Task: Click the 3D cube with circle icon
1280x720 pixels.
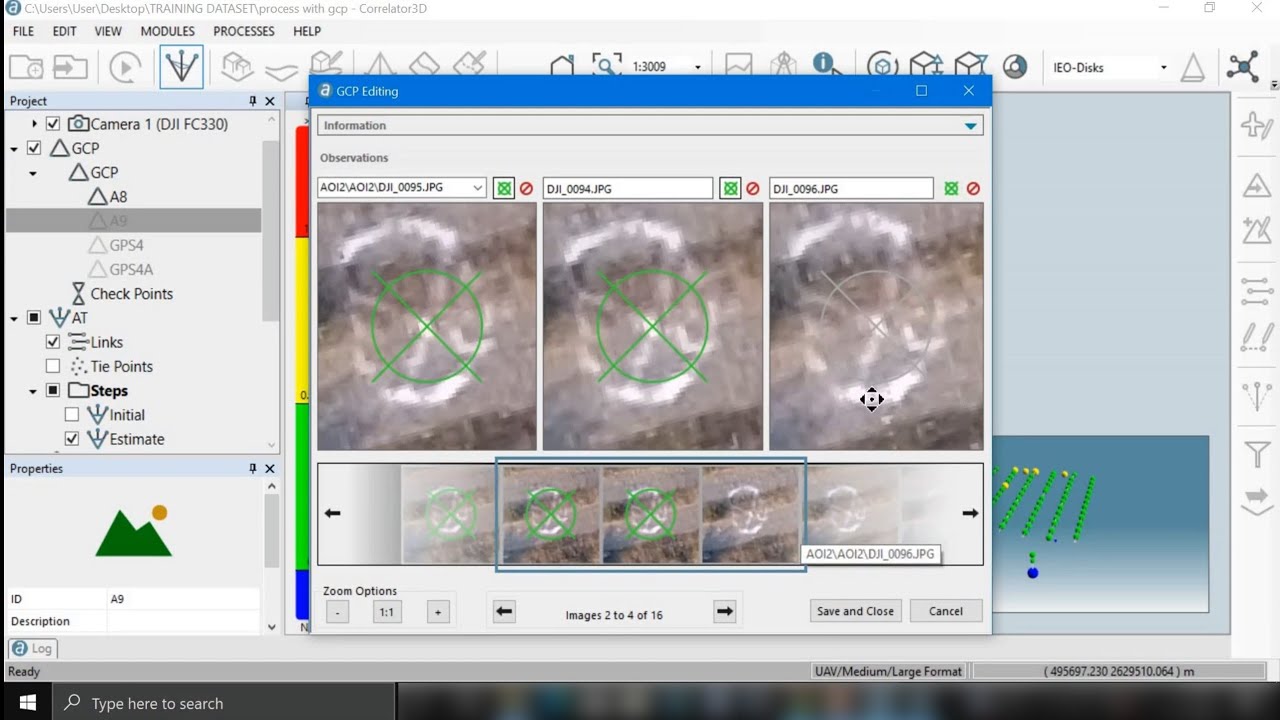Action: coord(881,67)
